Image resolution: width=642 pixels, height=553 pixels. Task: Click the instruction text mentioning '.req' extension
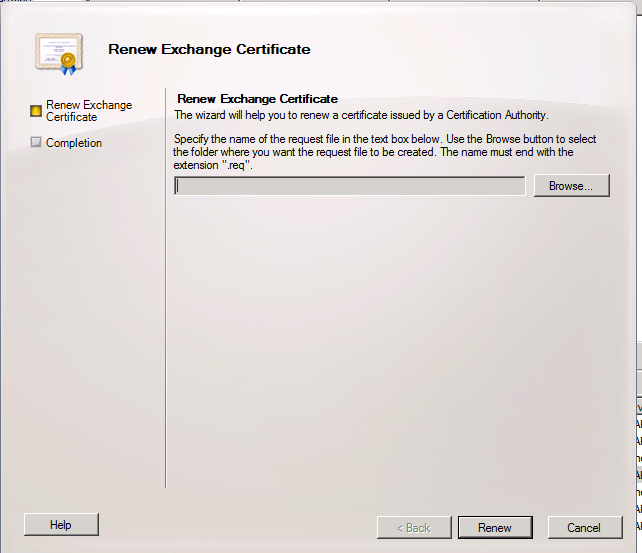[385, 152]
